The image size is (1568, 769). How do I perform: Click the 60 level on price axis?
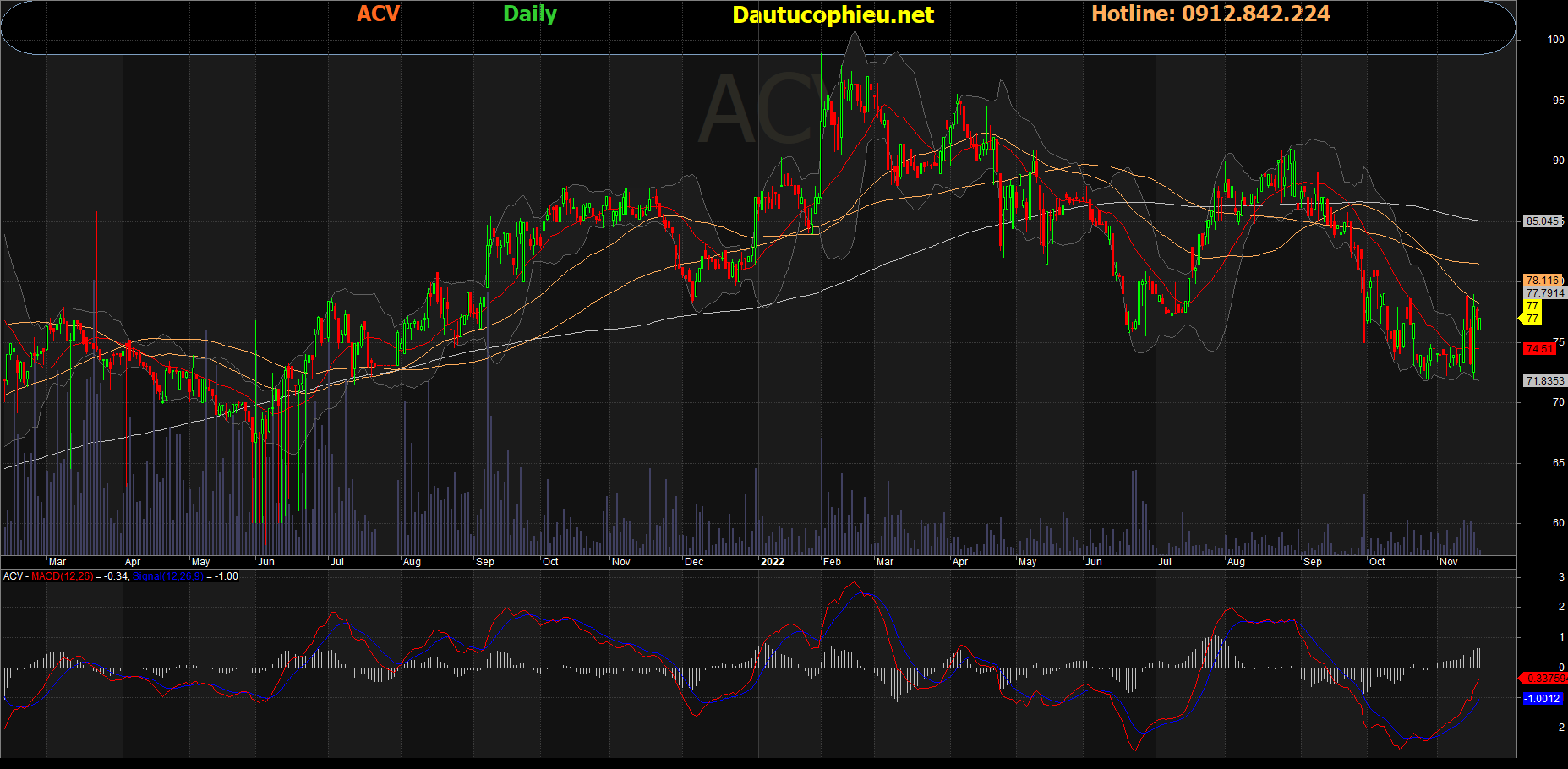tap(1558, 523)
